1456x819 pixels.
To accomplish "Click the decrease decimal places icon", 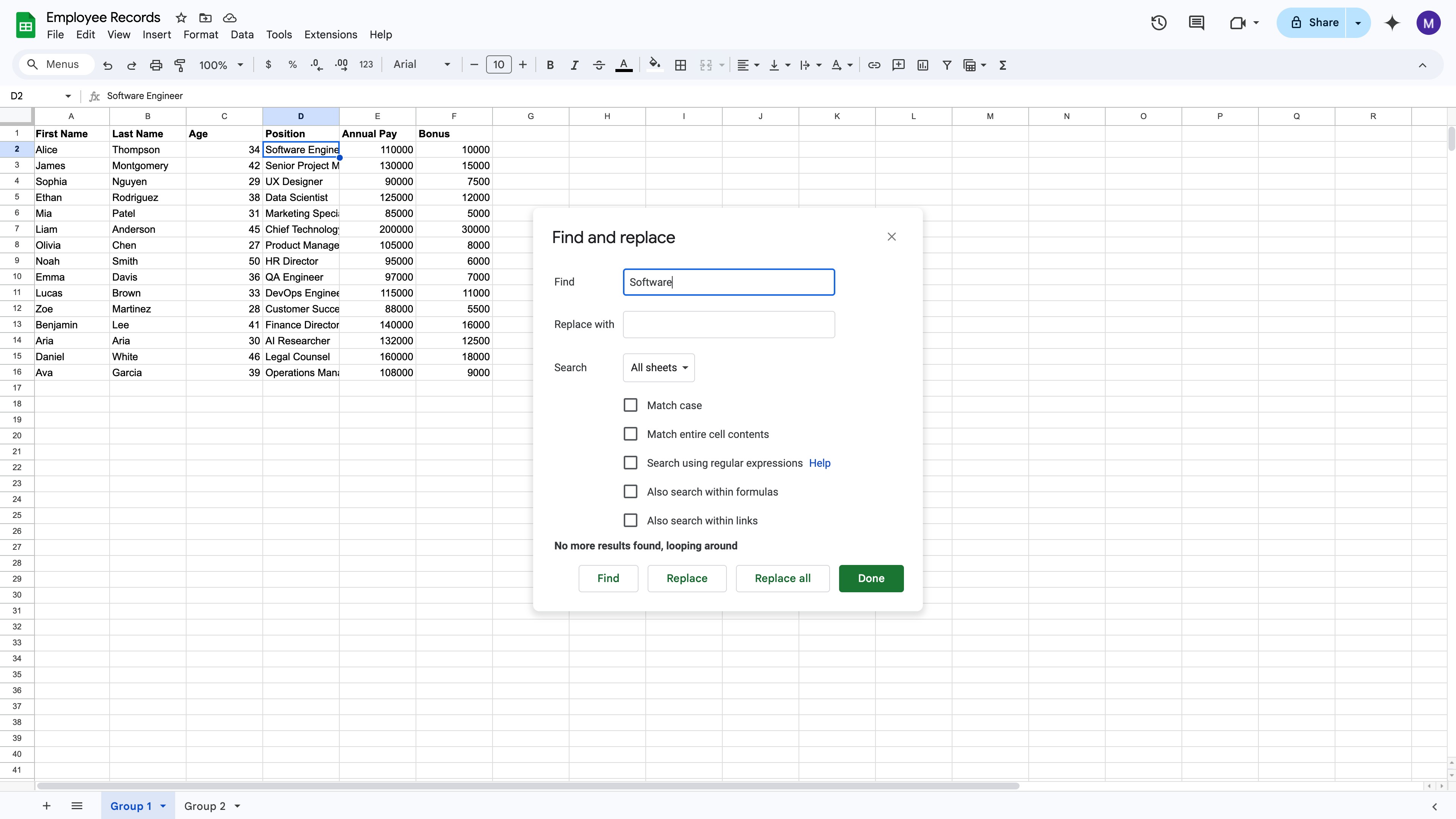I will click(x=317, y=65).
